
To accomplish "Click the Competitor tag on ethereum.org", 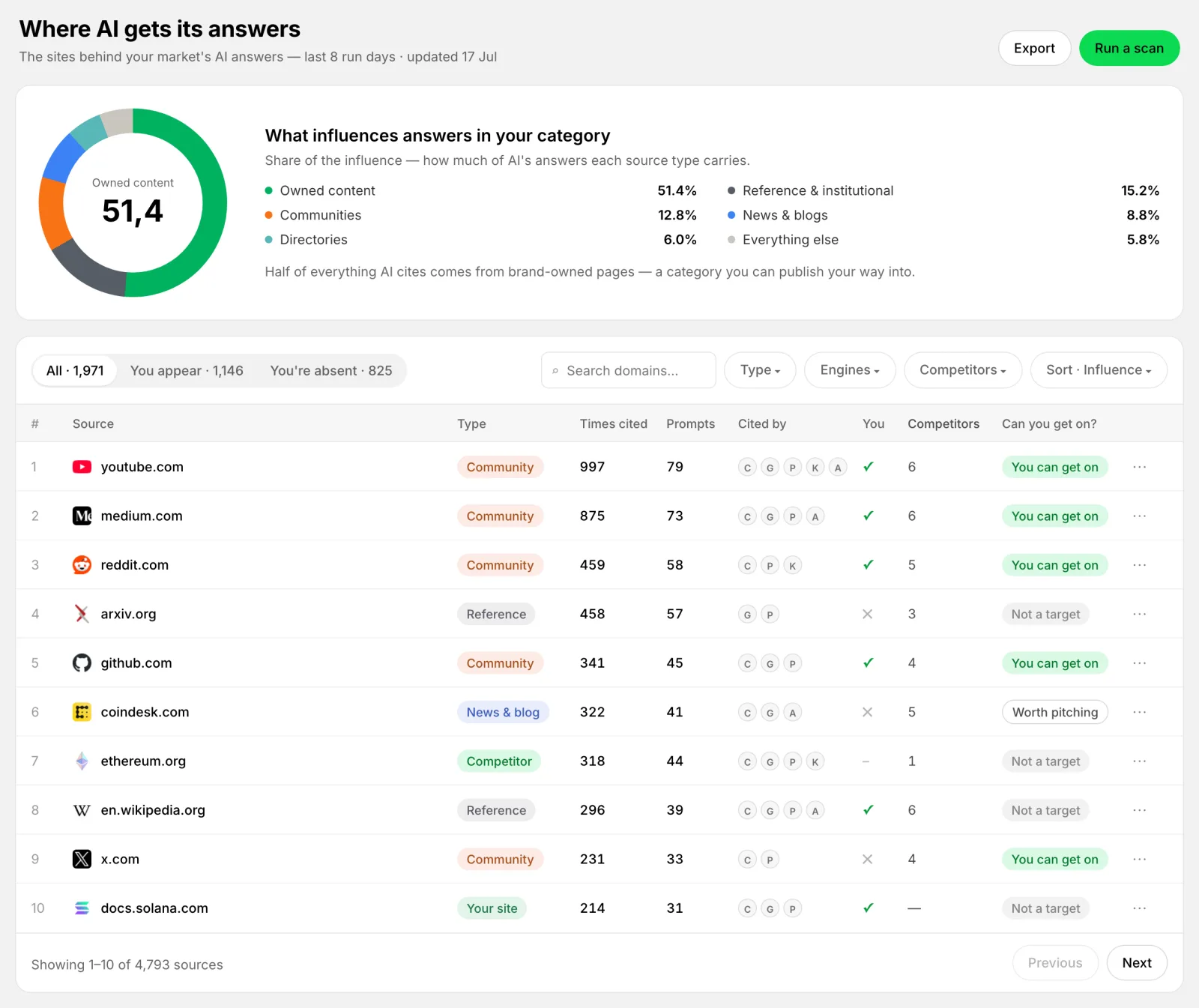I will coord(499,761).
